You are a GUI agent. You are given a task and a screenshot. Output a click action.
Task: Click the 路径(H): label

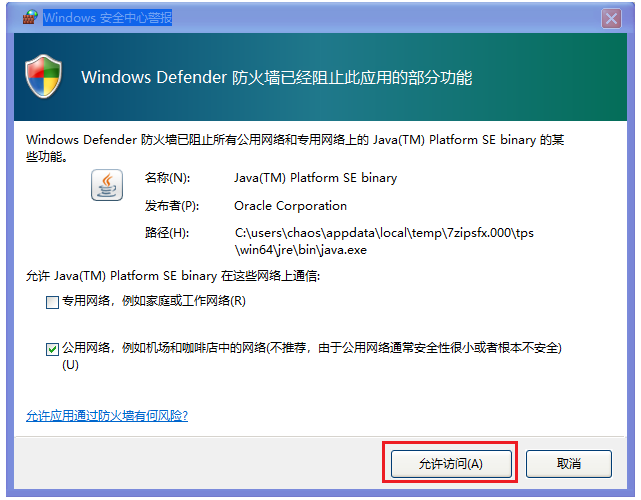coord(167,233)
